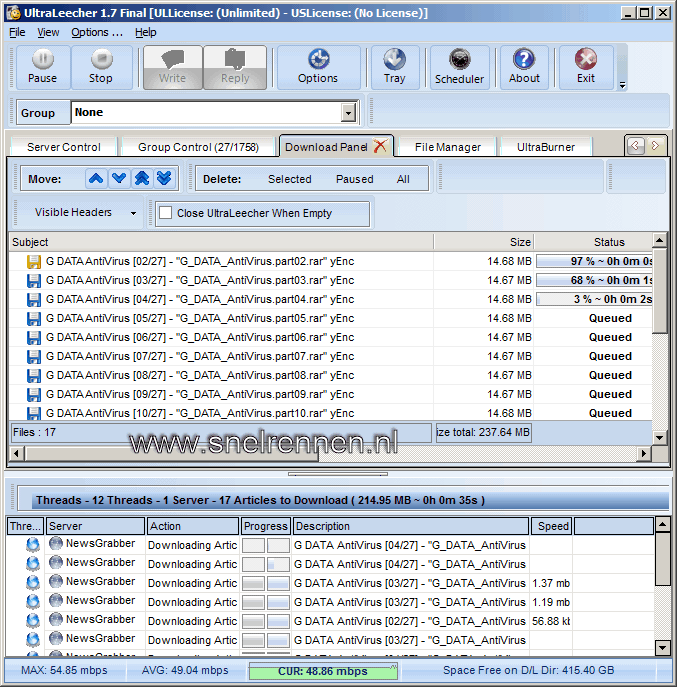Expand the Visible Headers dropdown
Screen dimensions: 677x687
[x=133, y=213]
